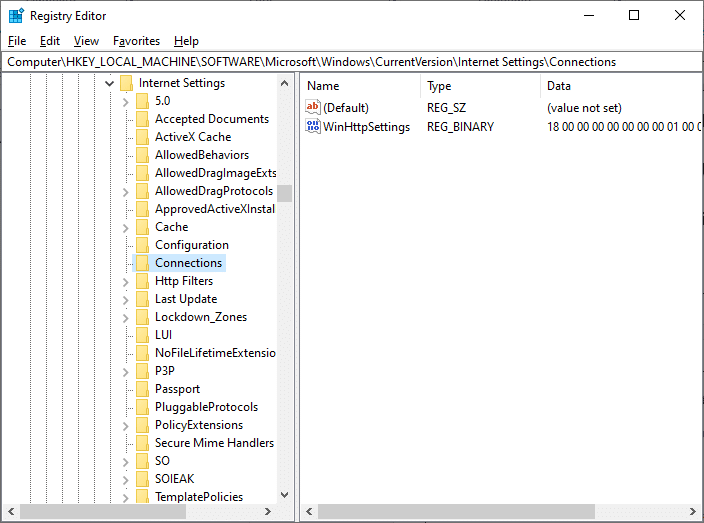Open the File menu
Screen dimensions: 704x523
coord(17,41)
